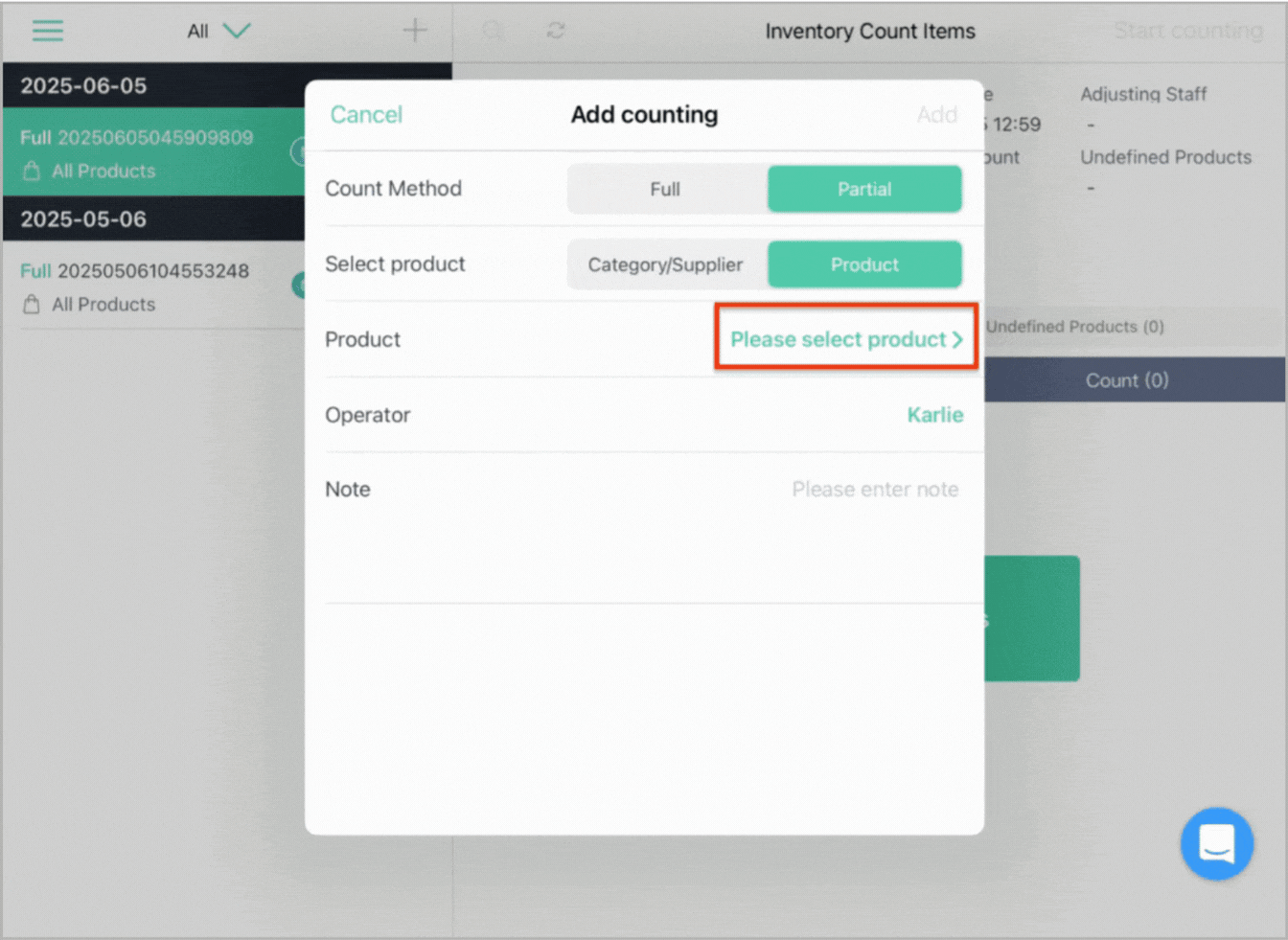
Task: Select Full count method
Action: (666, 189)
